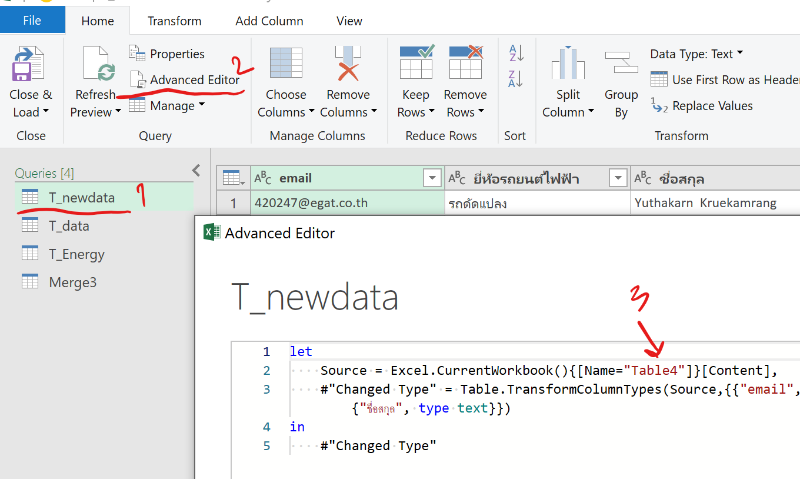This screenshot has width=800, height=479.
Task: Click the Close & Load icon
Action: pyautogui.click(x=31, y=68)
